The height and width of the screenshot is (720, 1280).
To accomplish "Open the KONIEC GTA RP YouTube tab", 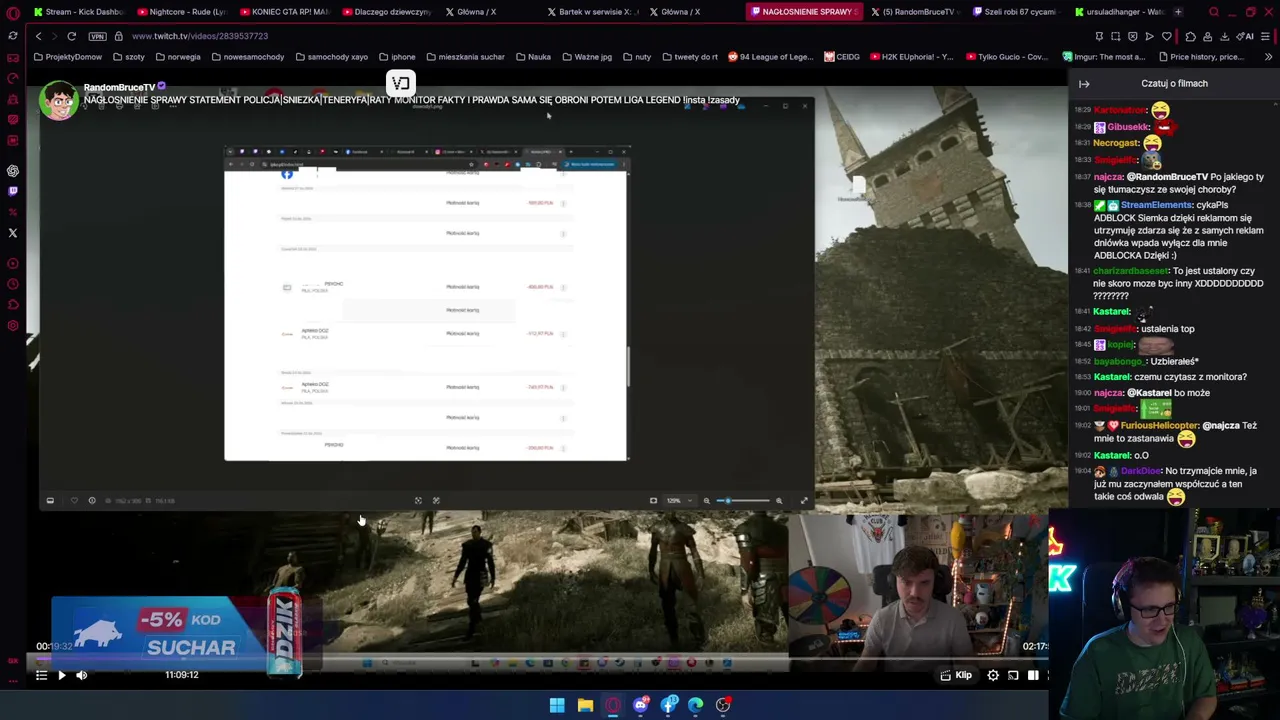I will pyautogui.click(x=283, y=12).
